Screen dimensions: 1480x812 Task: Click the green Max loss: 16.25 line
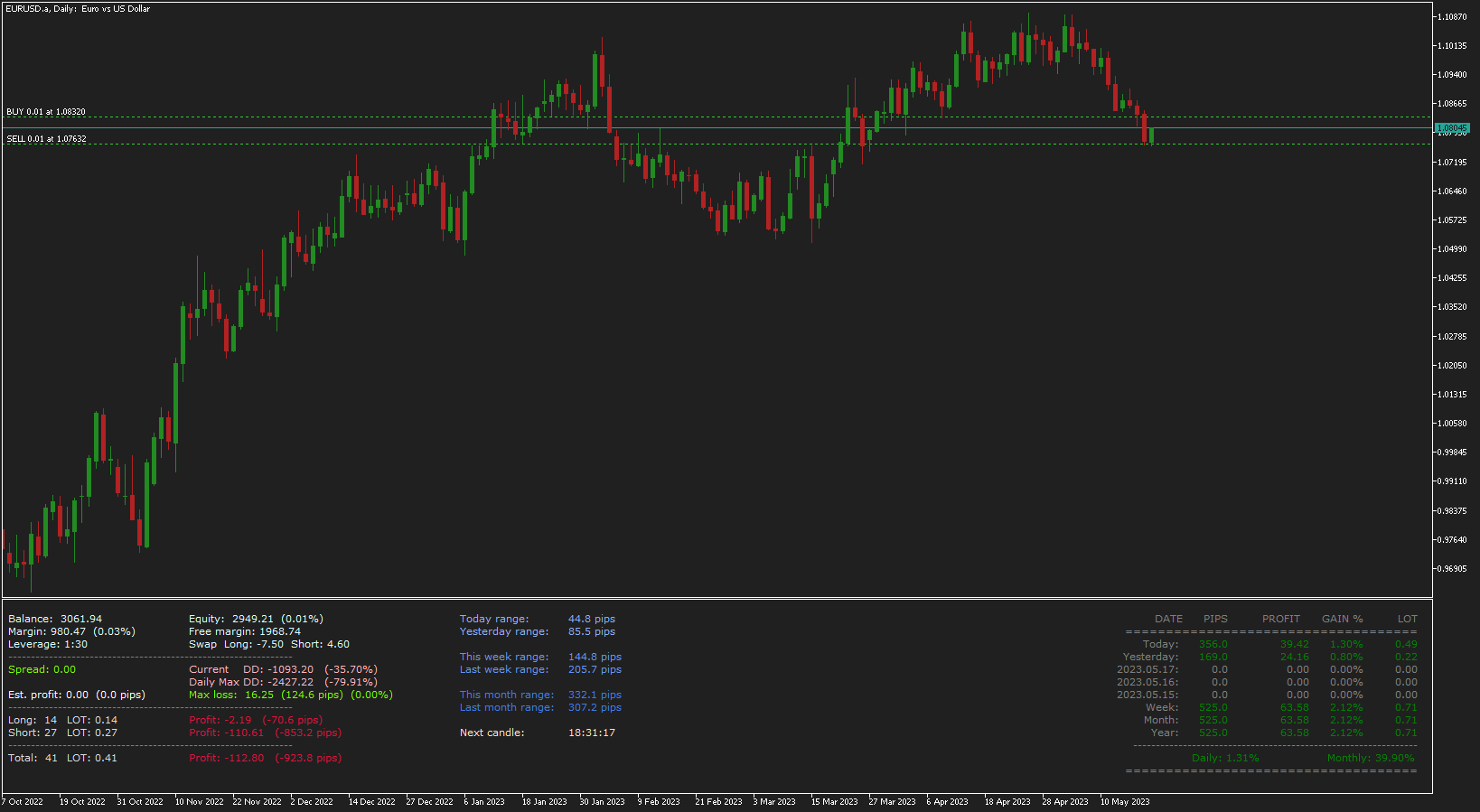pyautogui.click(x=291, y=695)
